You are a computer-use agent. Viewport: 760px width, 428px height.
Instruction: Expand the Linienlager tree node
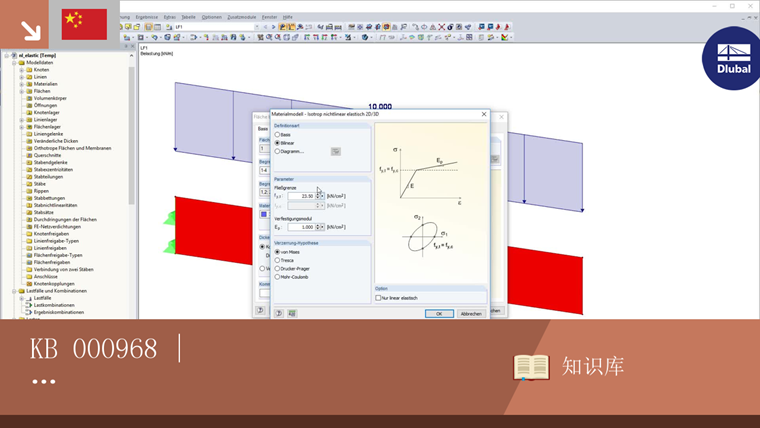tap(21, 120)
